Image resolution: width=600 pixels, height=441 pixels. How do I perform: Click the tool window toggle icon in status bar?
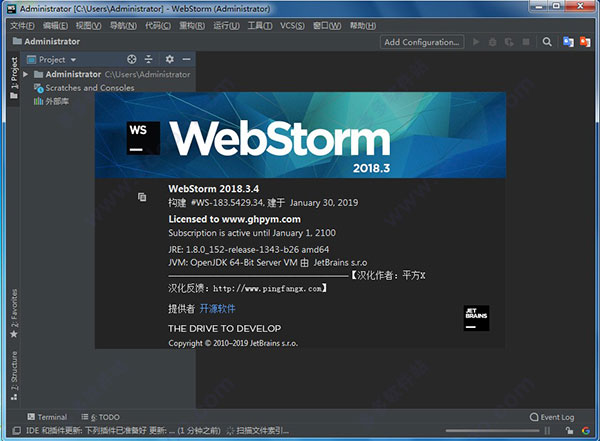tap(16, 431)
